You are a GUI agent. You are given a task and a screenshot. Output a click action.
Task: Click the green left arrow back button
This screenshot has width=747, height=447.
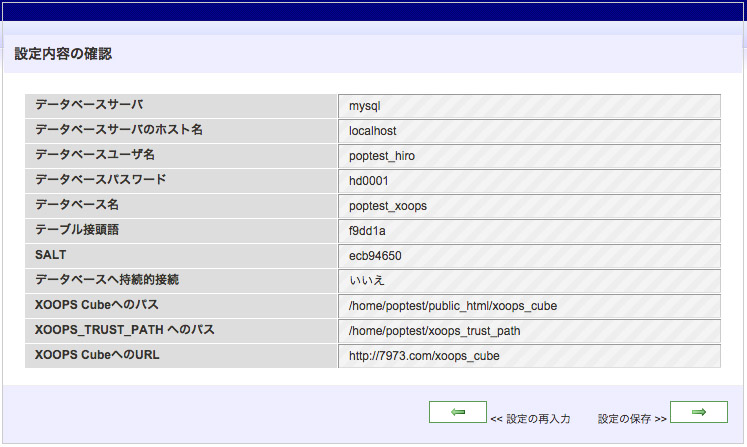(457, 412)
